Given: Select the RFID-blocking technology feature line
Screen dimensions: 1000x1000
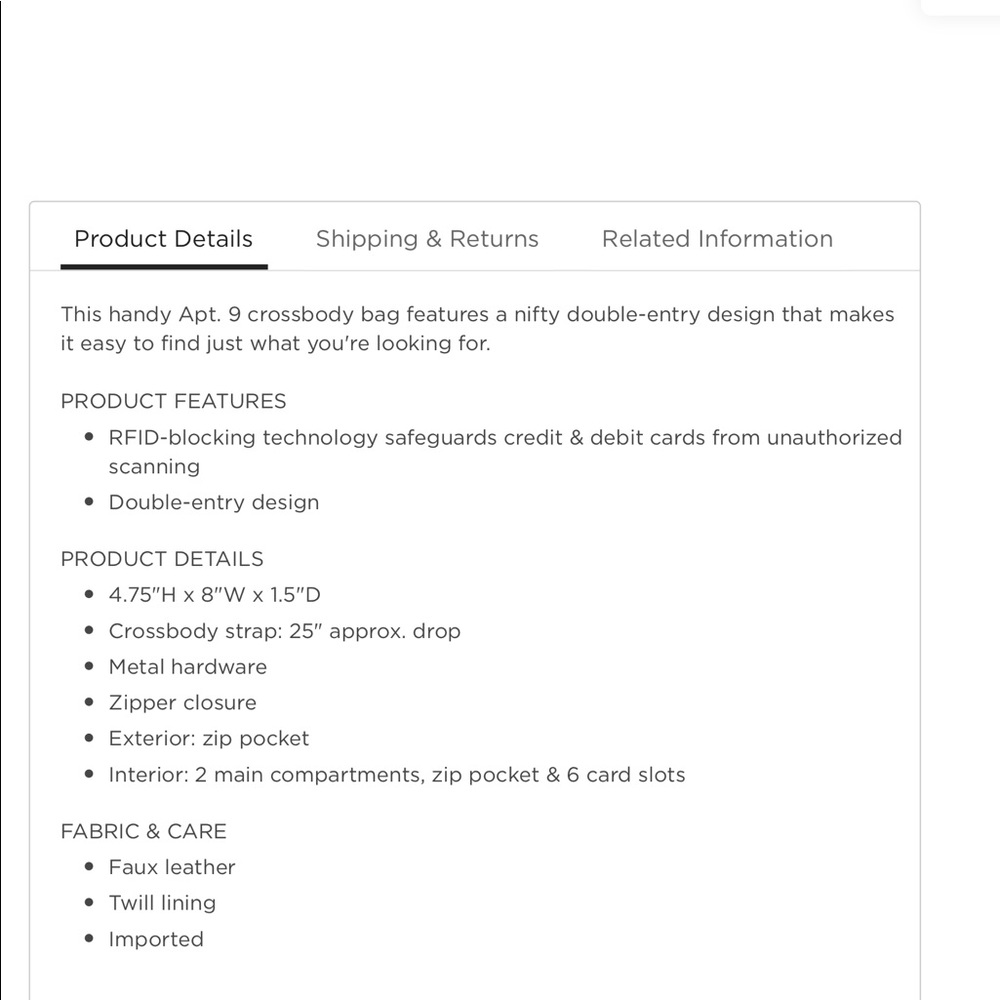Looking at the screenshot, I should coord(505,438).
